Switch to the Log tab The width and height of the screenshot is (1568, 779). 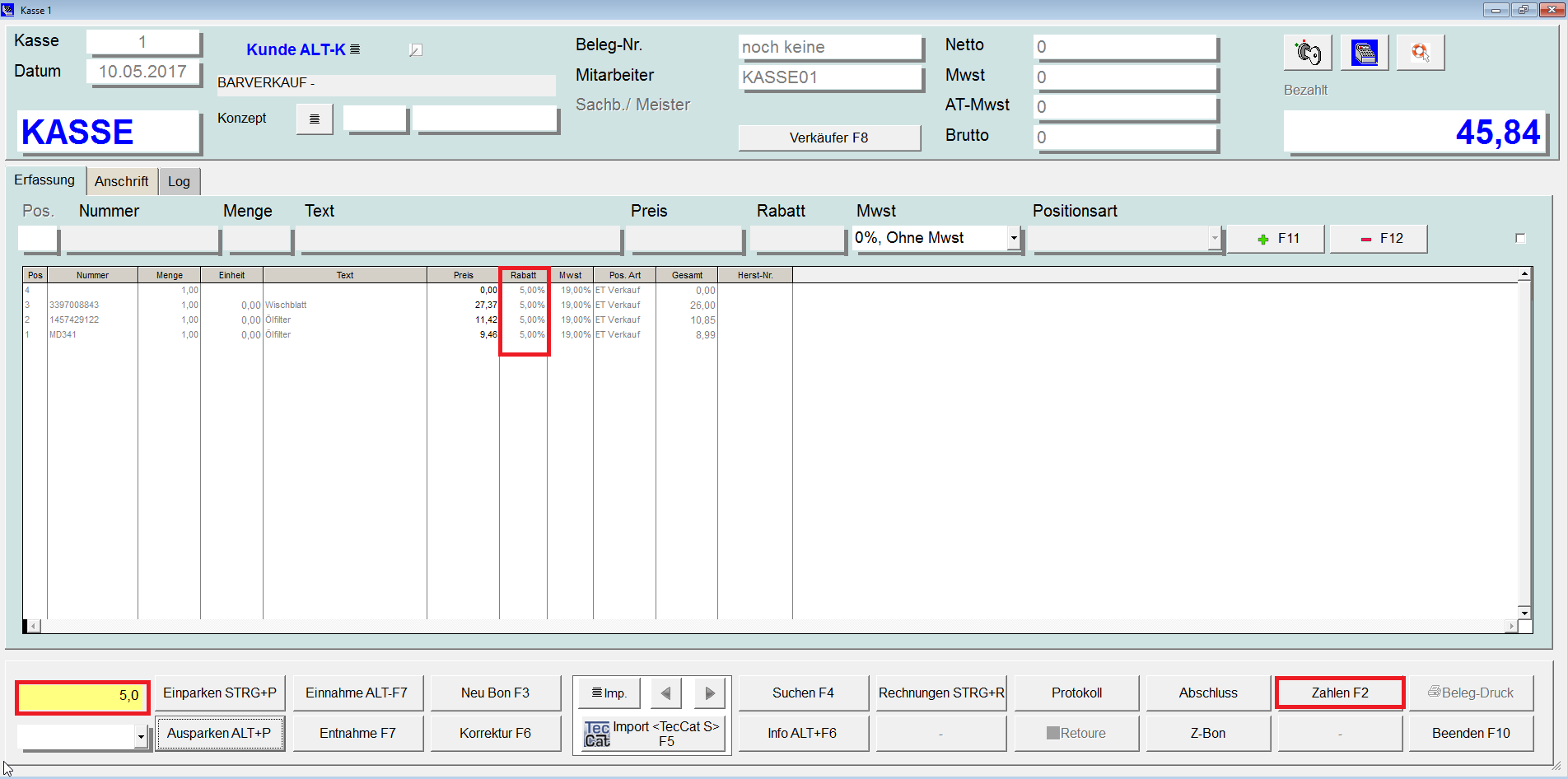(x=180, y=181)
